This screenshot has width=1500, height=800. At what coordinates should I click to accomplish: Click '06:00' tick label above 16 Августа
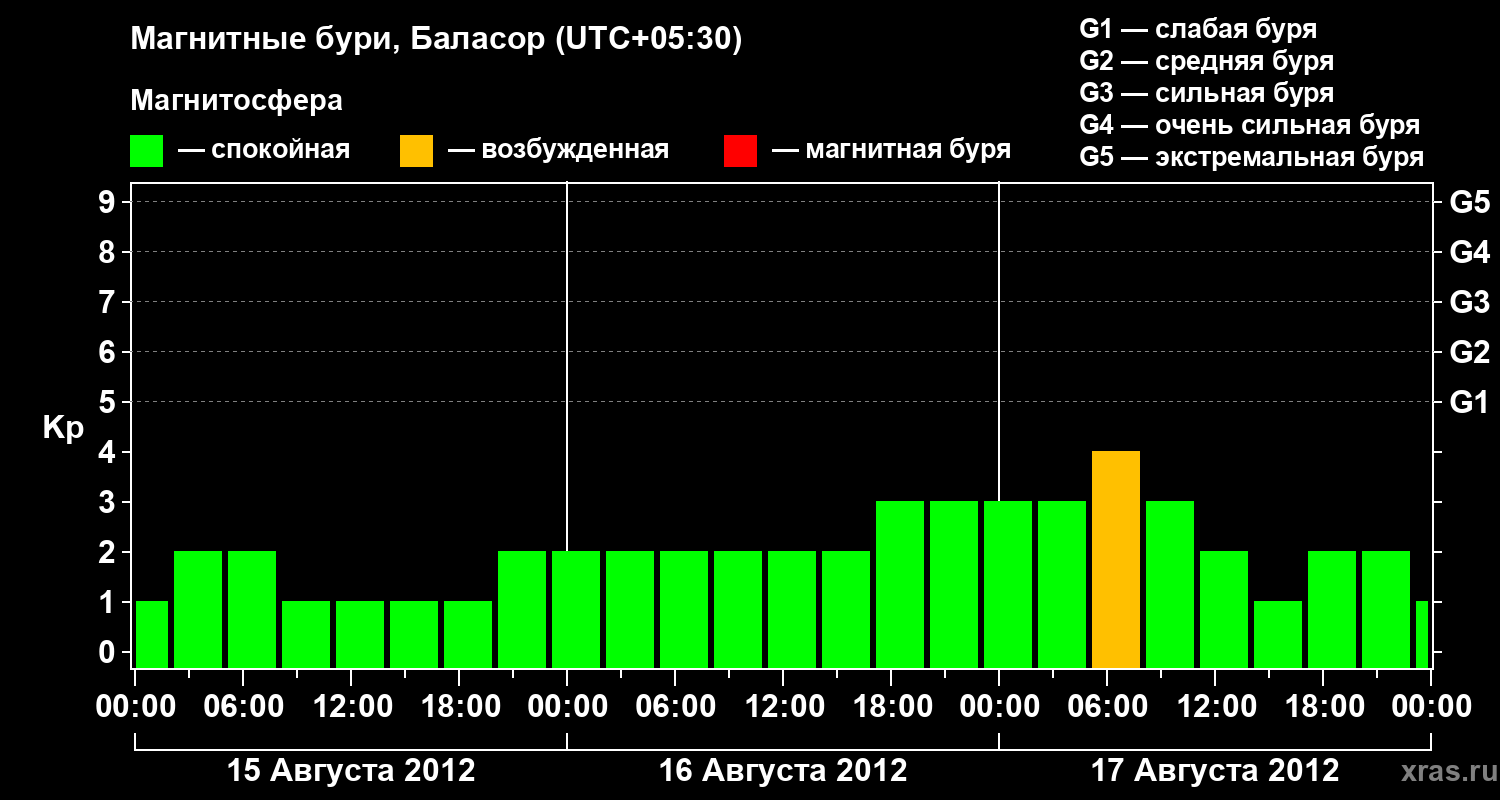point(675,706)
